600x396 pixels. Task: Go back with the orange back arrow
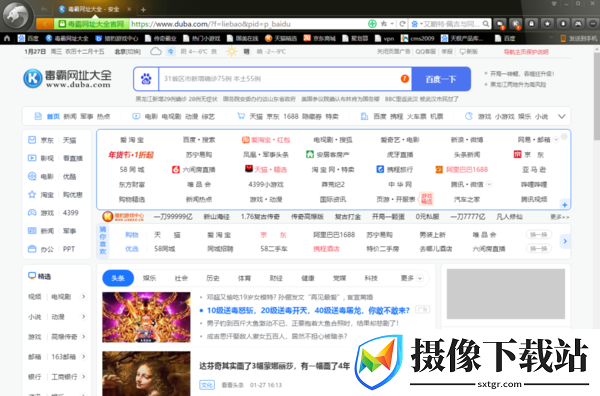click(x=45, y=24)
